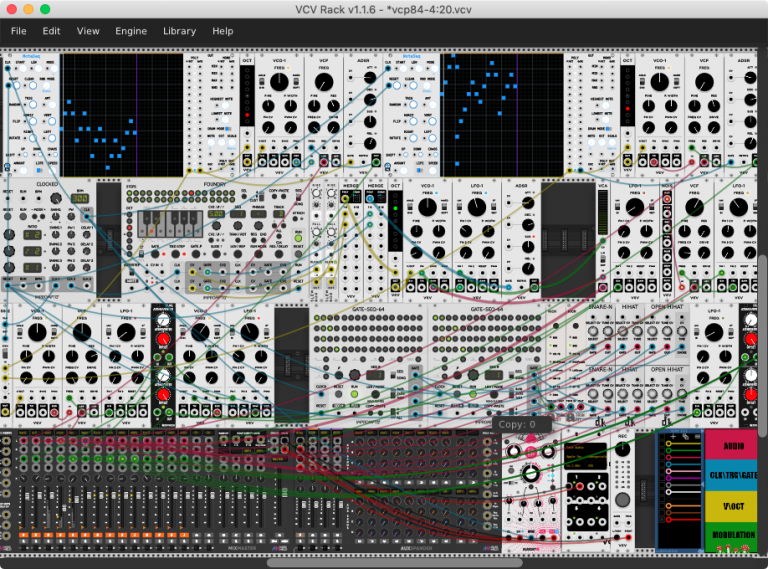Open the File menu
Image resolution: width=768 pixels, height=569 pixels.
point(19,31)
